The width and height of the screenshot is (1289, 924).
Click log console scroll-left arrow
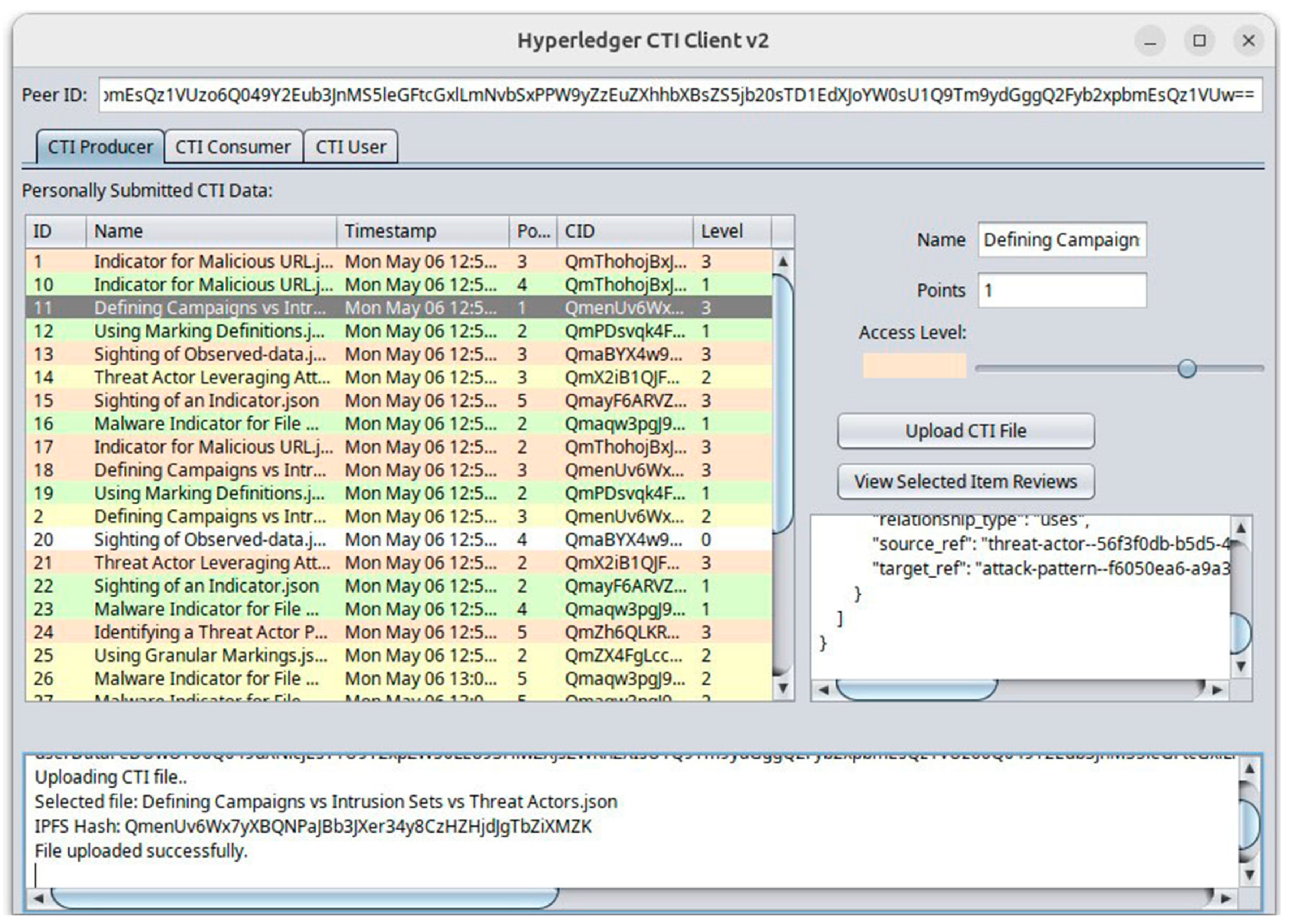(x=38, y=898)
